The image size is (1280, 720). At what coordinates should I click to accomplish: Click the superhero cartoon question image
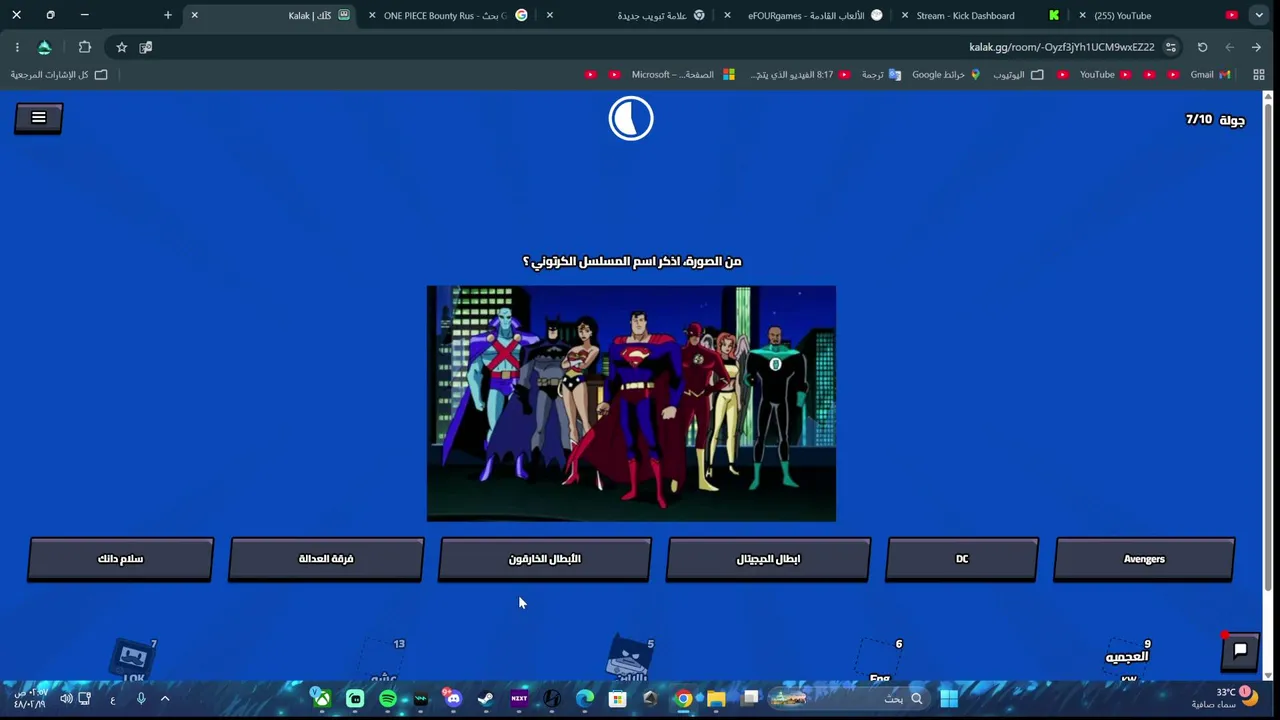[631, 403]
